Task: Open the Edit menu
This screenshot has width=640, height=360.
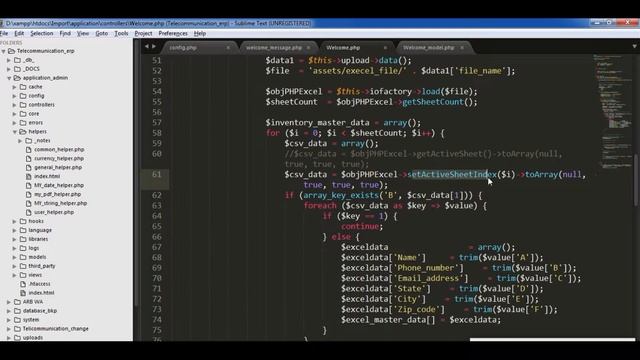Action: 19,33
